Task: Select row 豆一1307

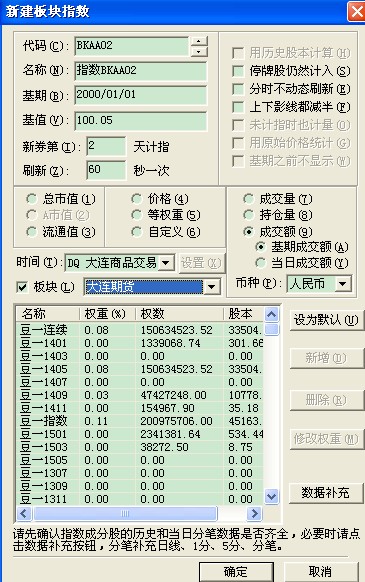Action: 140,473
